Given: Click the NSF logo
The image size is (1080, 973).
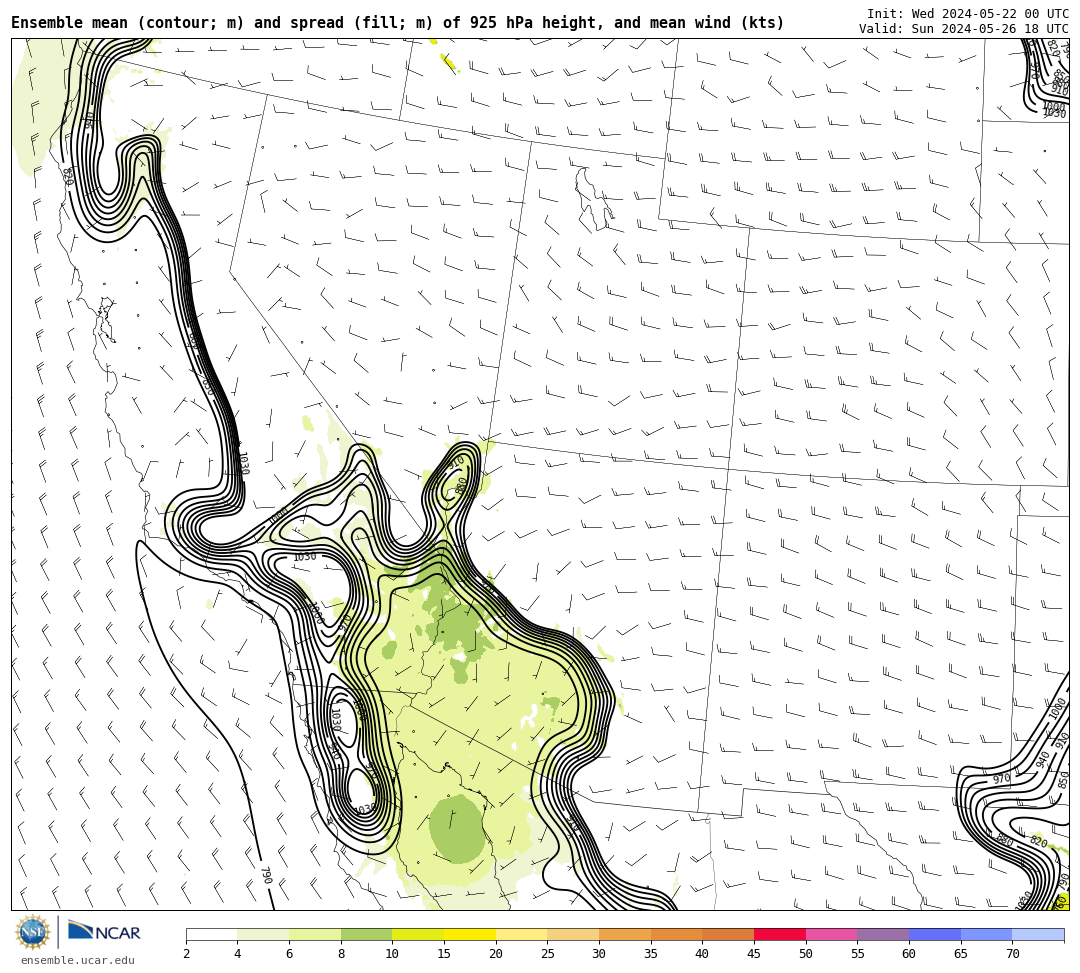Looking at the screenshot, I should [x=33, y=932].
